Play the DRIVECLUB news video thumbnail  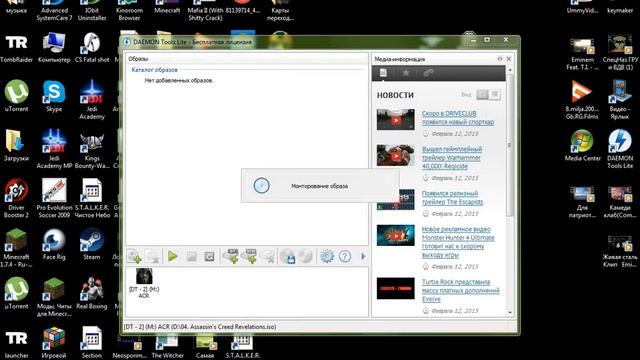coord(396,120)
